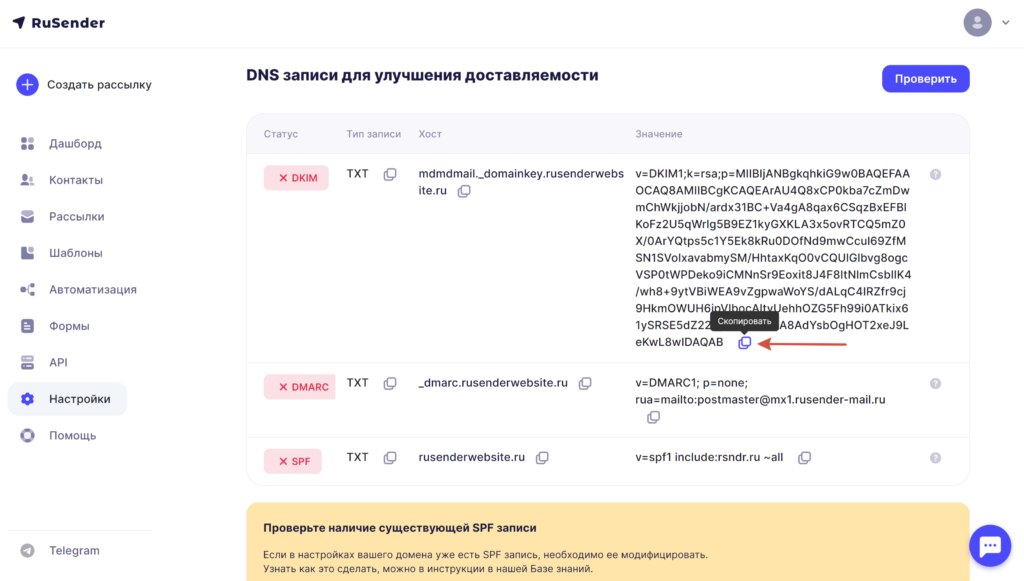
Task: Click the plus icon to create a mailing
Action: pos(27,85)
